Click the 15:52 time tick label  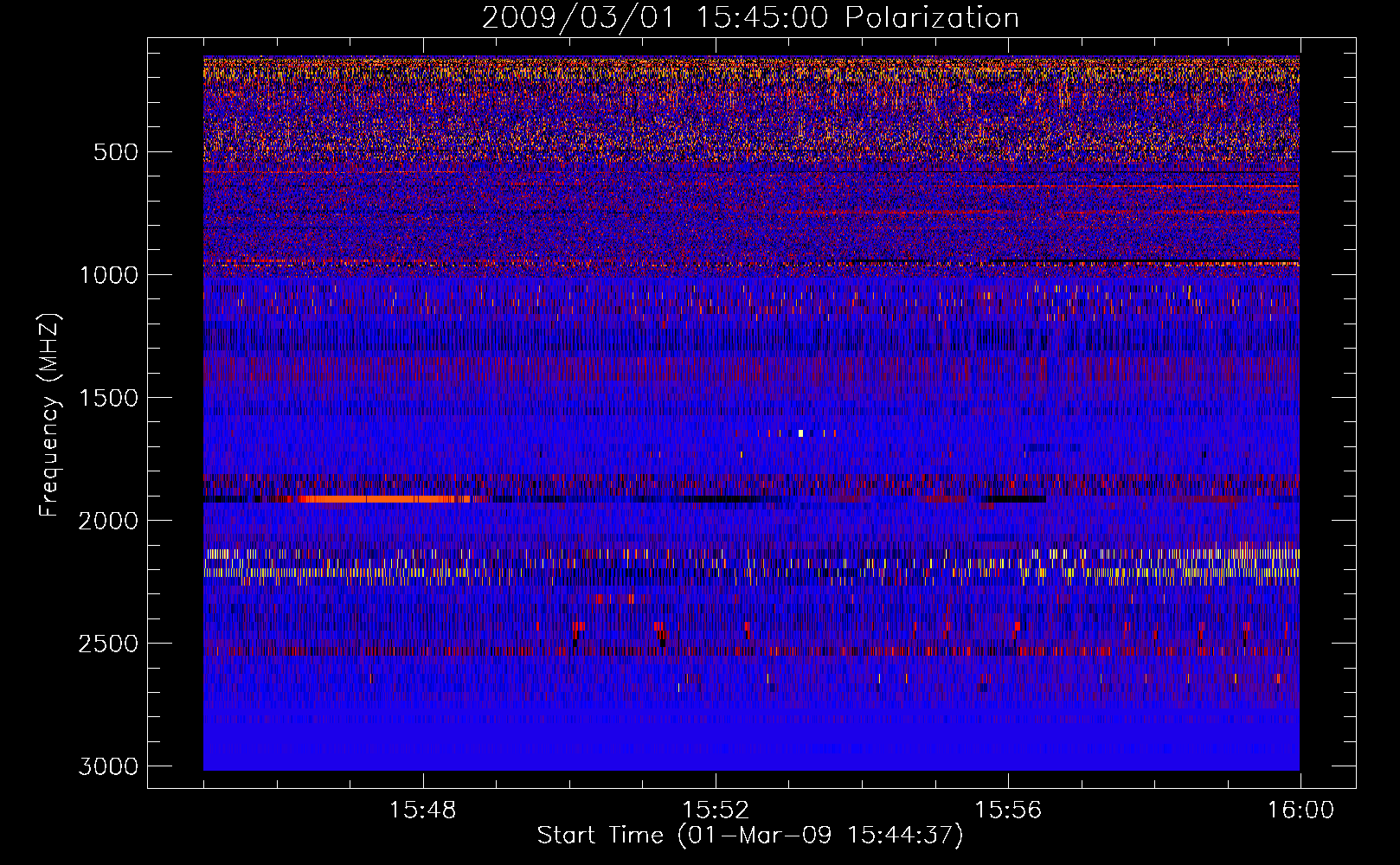[716, 811]
